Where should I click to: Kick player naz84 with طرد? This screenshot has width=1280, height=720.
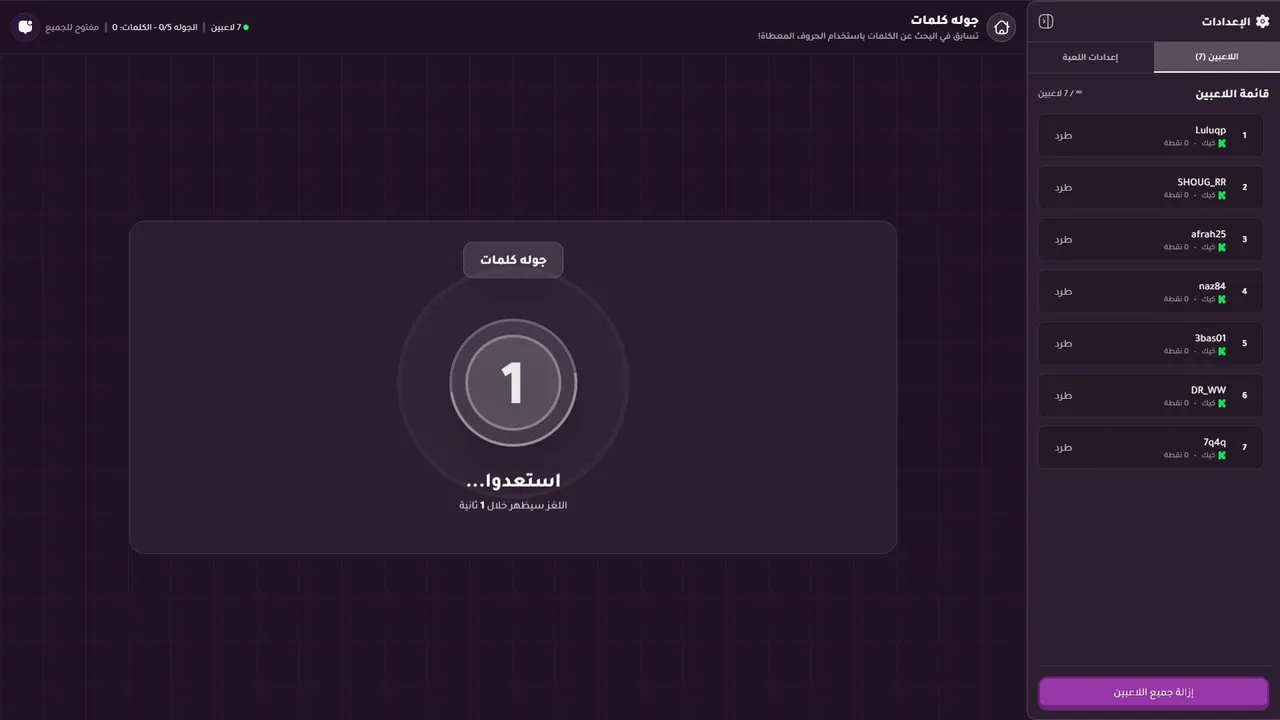1063,291
